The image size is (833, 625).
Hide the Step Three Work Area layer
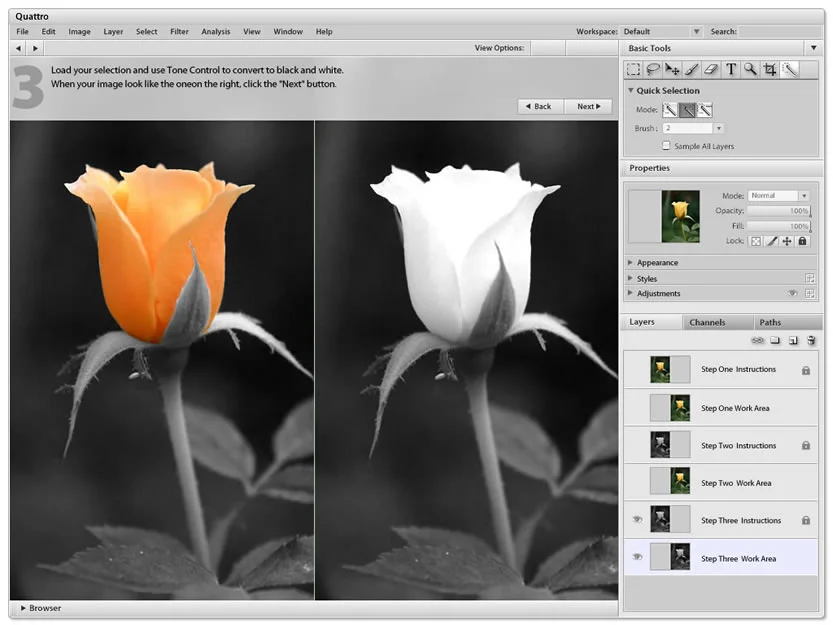(638, 557)
